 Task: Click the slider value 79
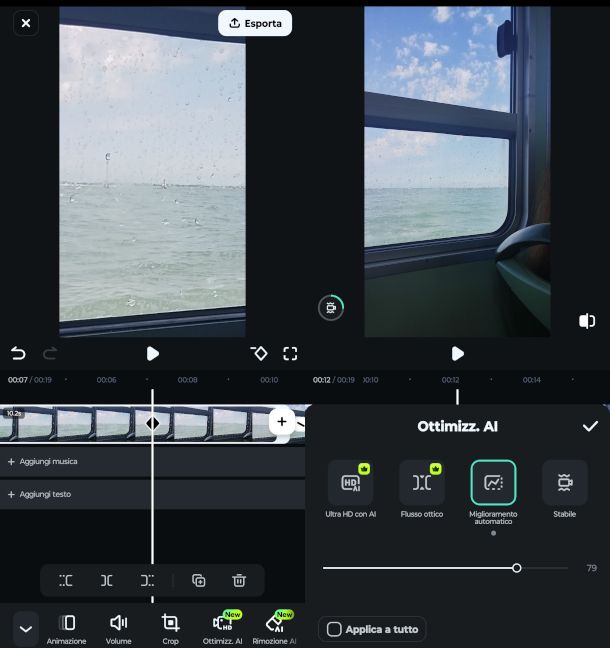tap(591, 568)
